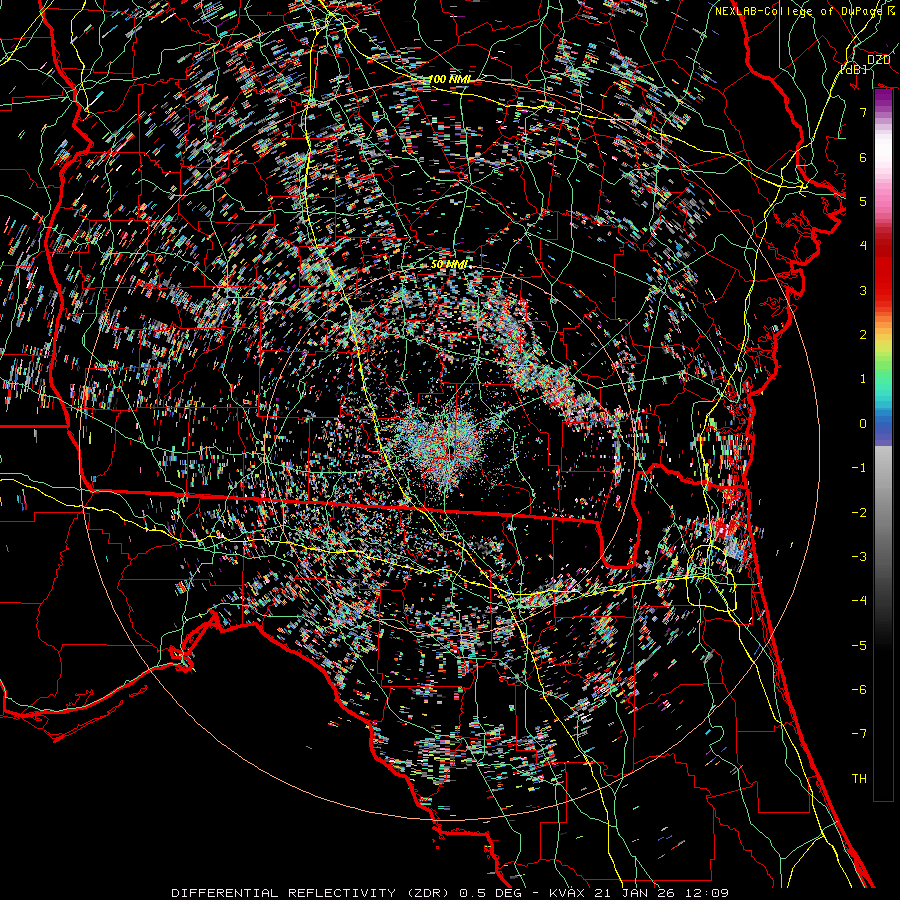
Task: Click the "-6" value on the color scale
Action: click(x=859, y=690)
